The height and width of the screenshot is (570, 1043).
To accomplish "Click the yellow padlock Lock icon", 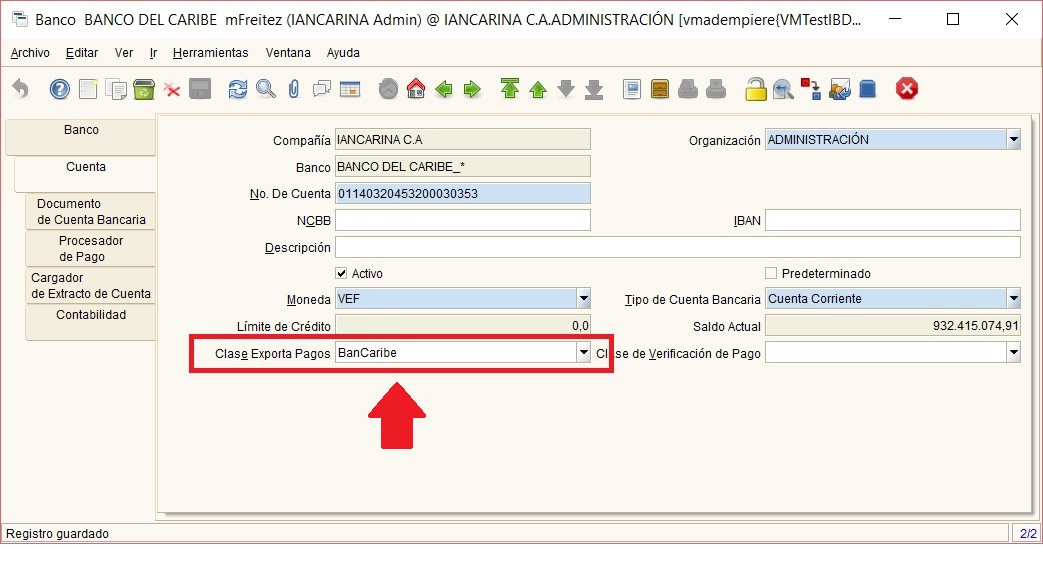I will pyautogui.click(x=755, y=88).
